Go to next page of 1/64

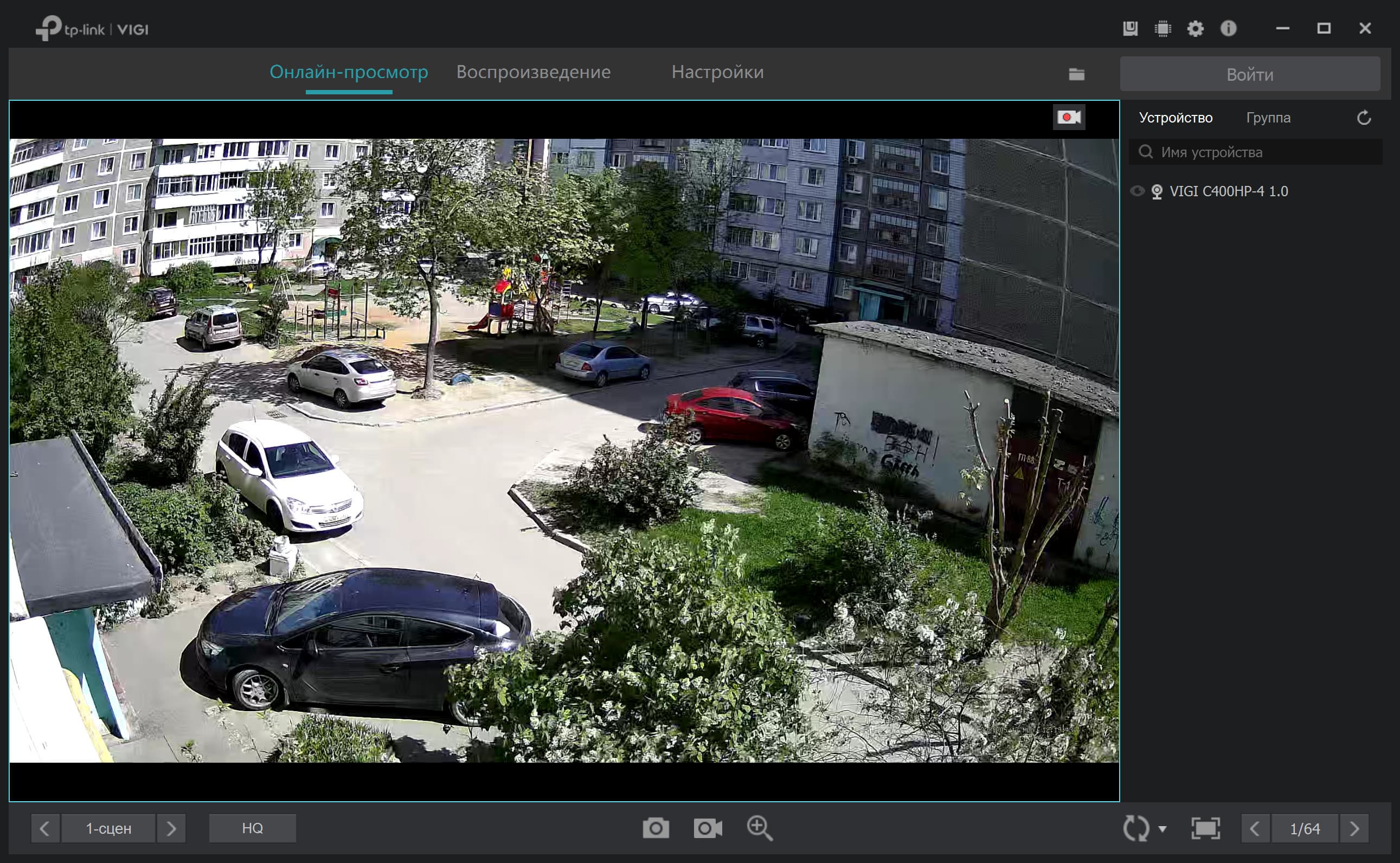(x=1354, y=829)
